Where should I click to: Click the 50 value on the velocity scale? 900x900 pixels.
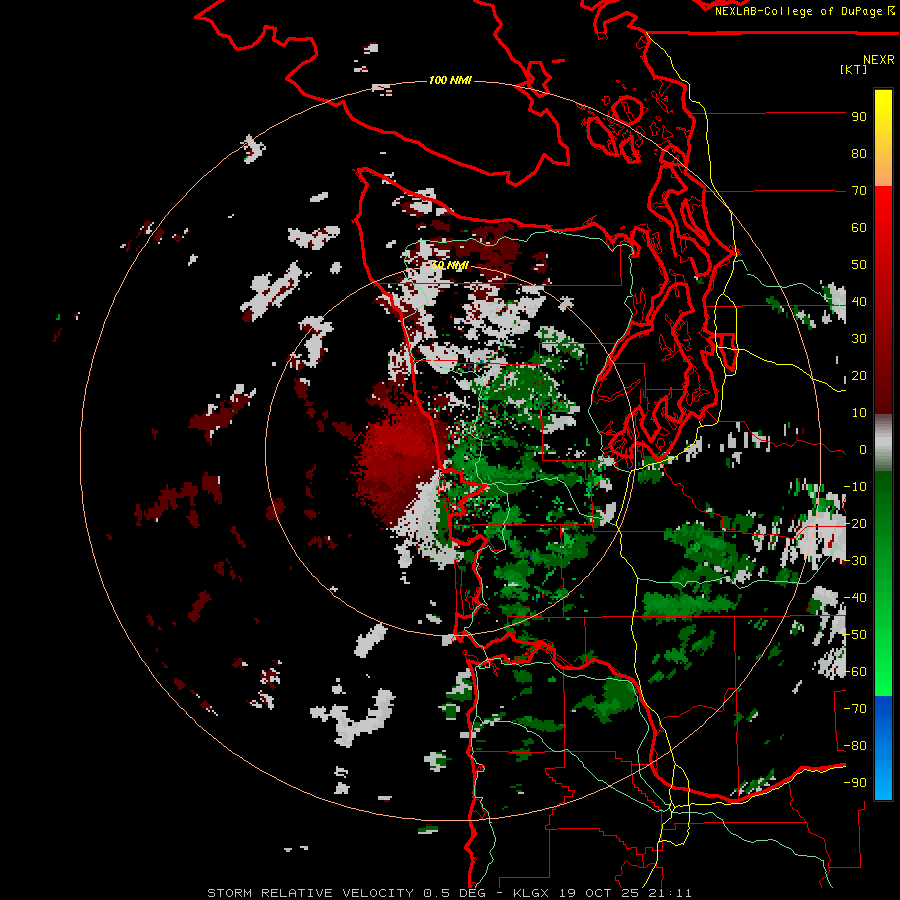point(859,265)
